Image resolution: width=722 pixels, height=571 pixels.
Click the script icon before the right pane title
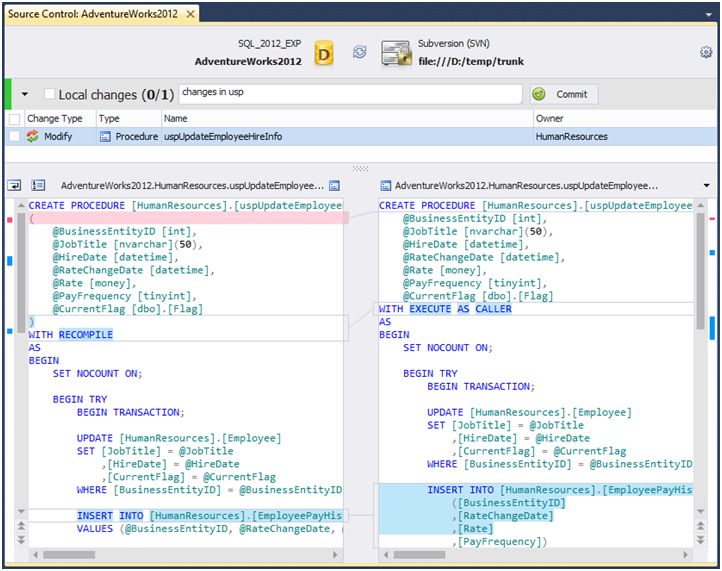tap(386, 186)
